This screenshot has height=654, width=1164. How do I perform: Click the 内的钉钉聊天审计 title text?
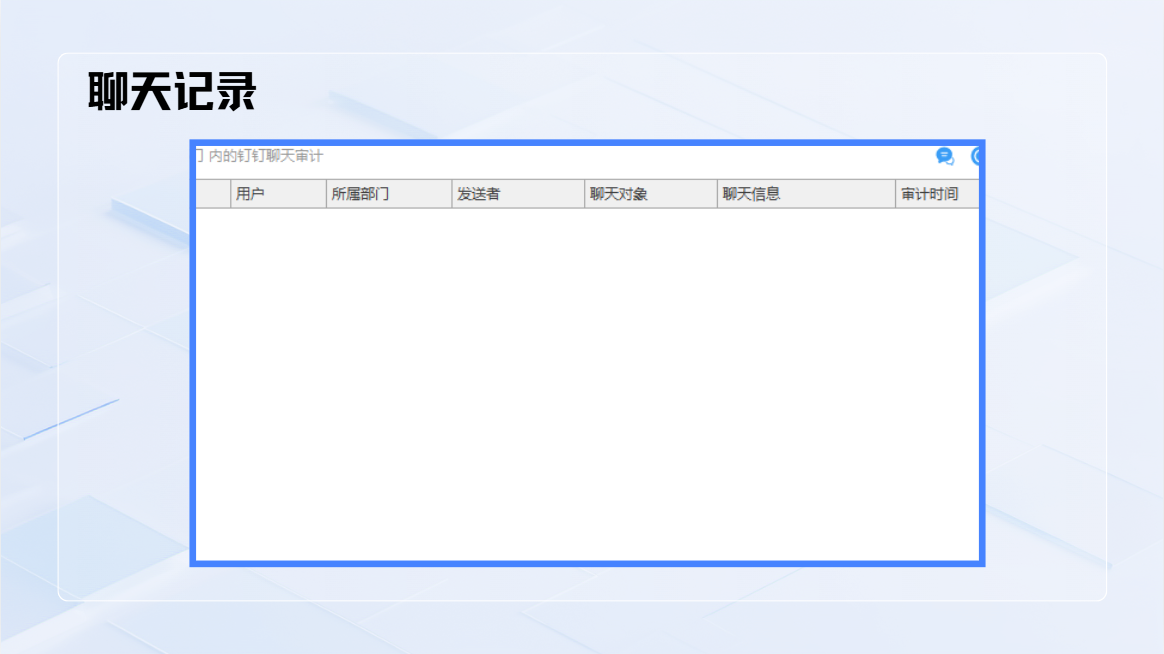pos(266,156)
